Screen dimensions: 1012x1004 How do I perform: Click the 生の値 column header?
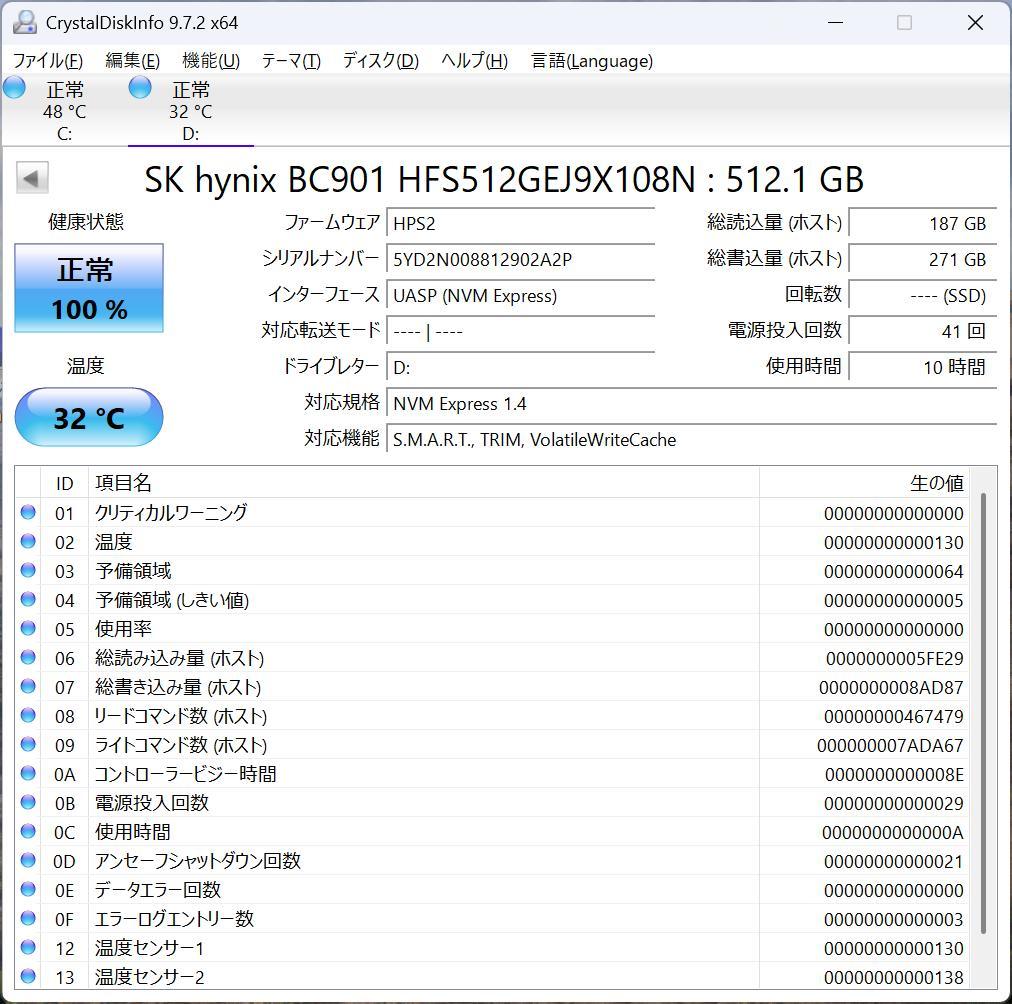pos(864,483)
